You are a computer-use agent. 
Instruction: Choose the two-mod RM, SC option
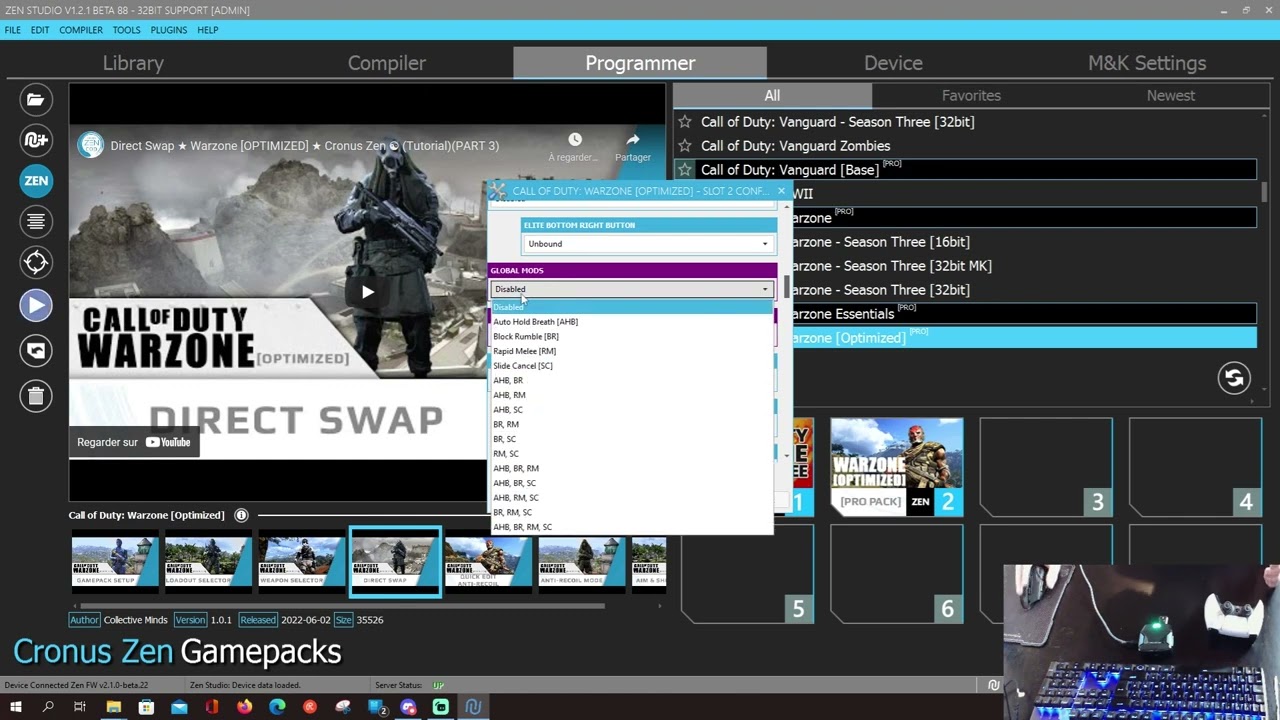pos(631,454)
